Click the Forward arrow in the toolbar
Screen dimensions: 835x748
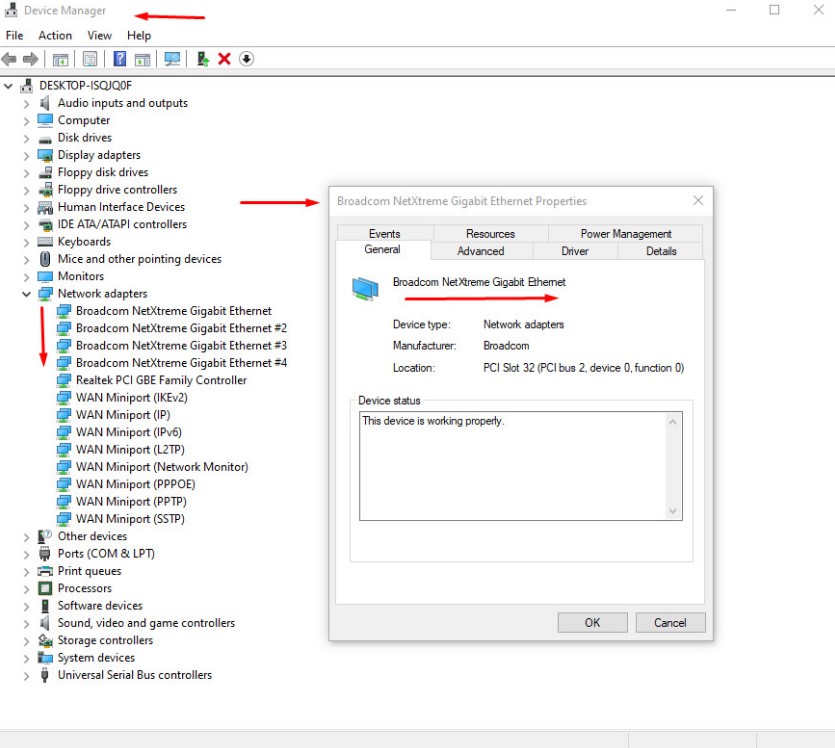(31, 59)
